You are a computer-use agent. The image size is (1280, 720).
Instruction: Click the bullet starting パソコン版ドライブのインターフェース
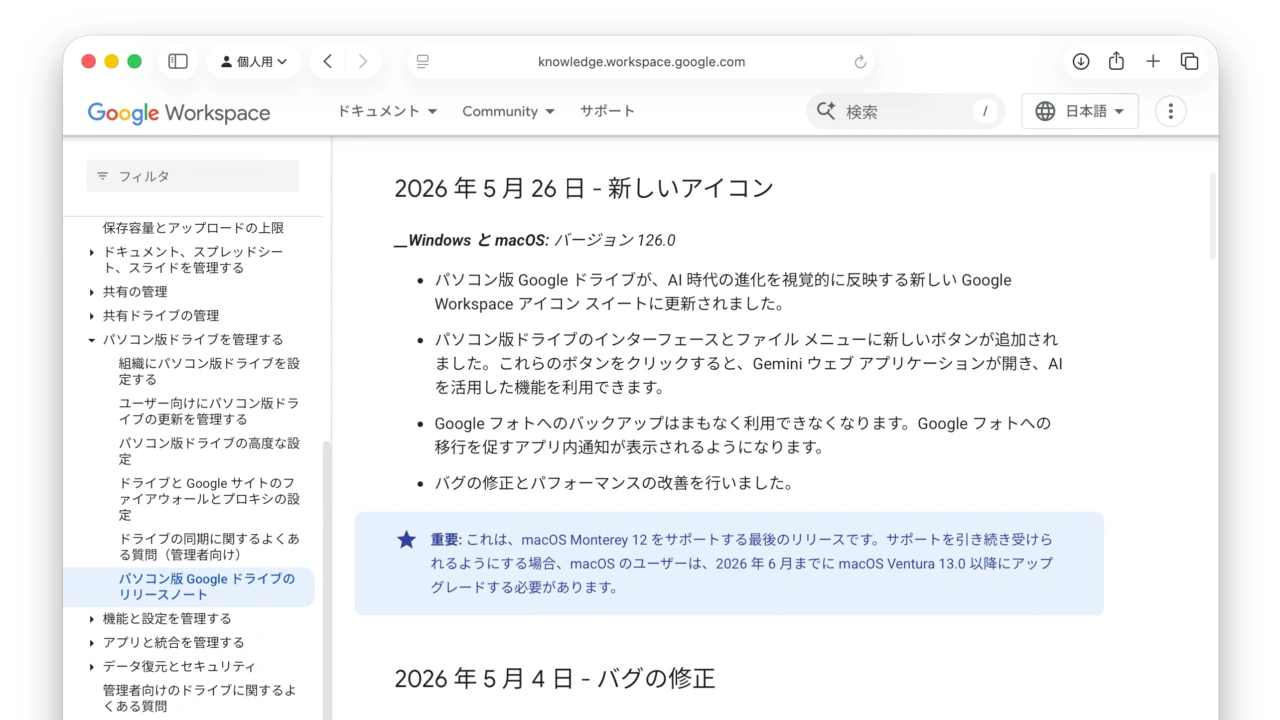tap(748, 363)
